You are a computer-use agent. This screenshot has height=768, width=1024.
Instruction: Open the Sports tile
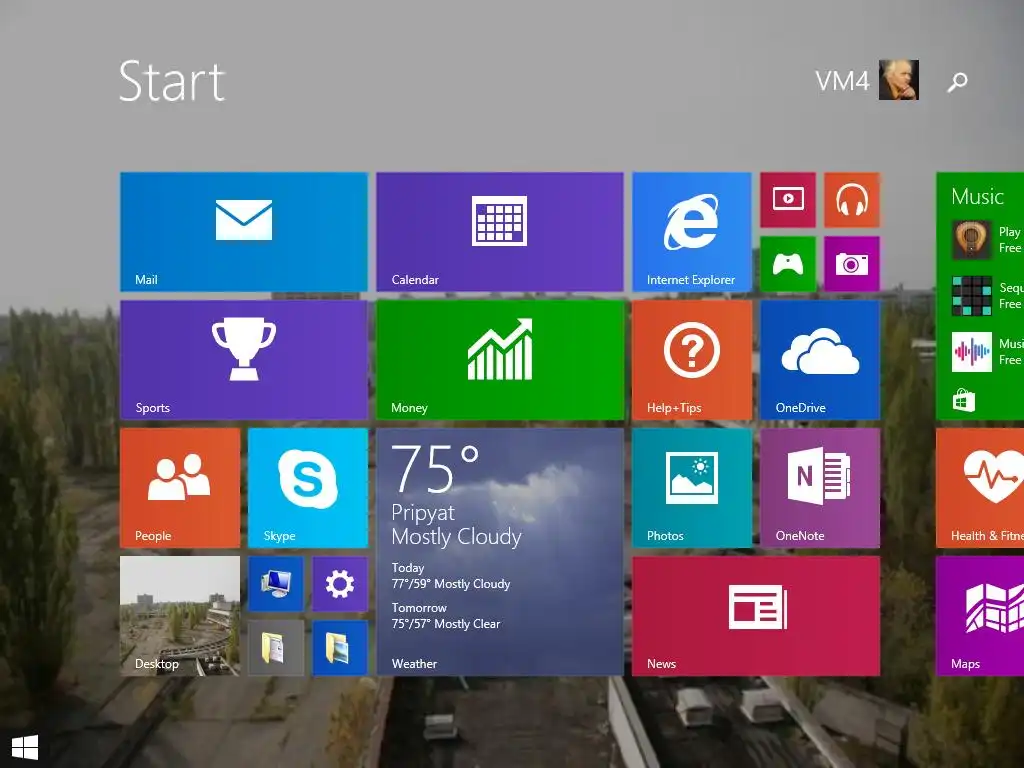[x=244, y=360]
